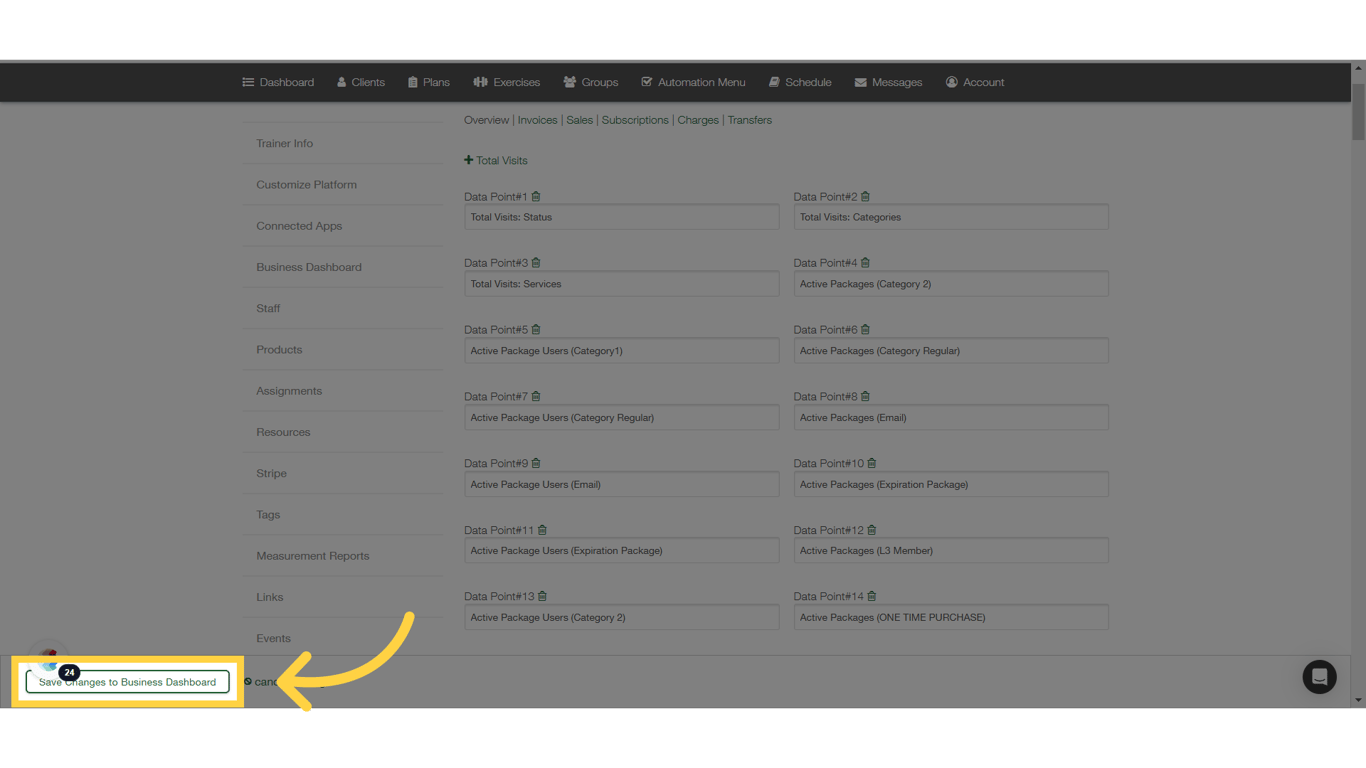Open Measurement Reports in the sidebar
Viewport: 1366px width, 768px height.
click(343, 556)
